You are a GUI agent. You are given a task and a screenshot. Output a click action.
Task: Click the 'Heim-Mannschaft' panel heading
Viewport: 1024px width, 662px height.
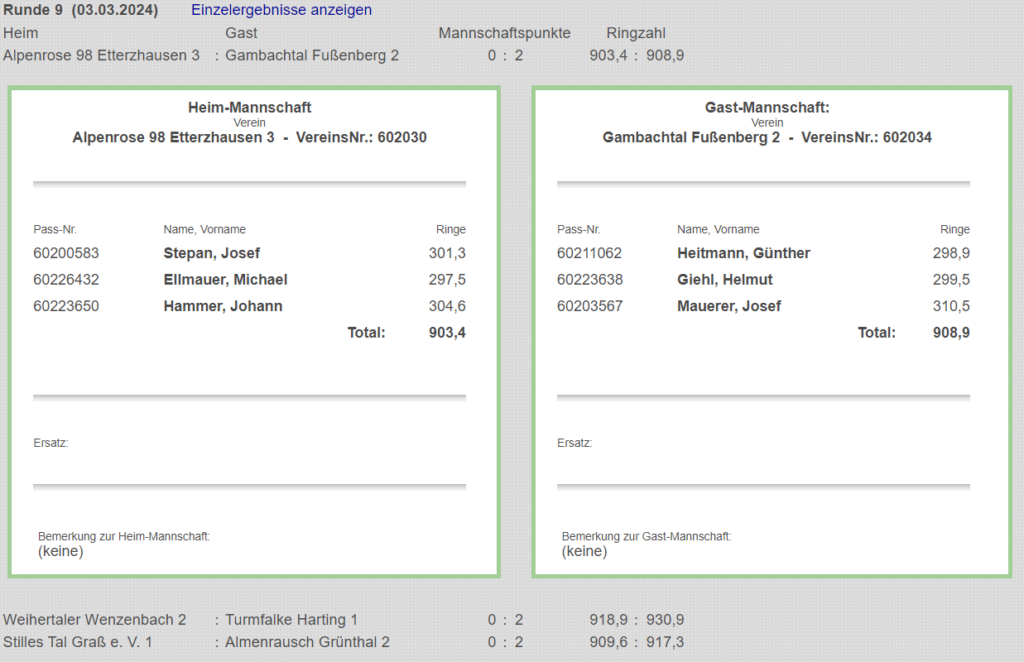click(x=249, y=108)
